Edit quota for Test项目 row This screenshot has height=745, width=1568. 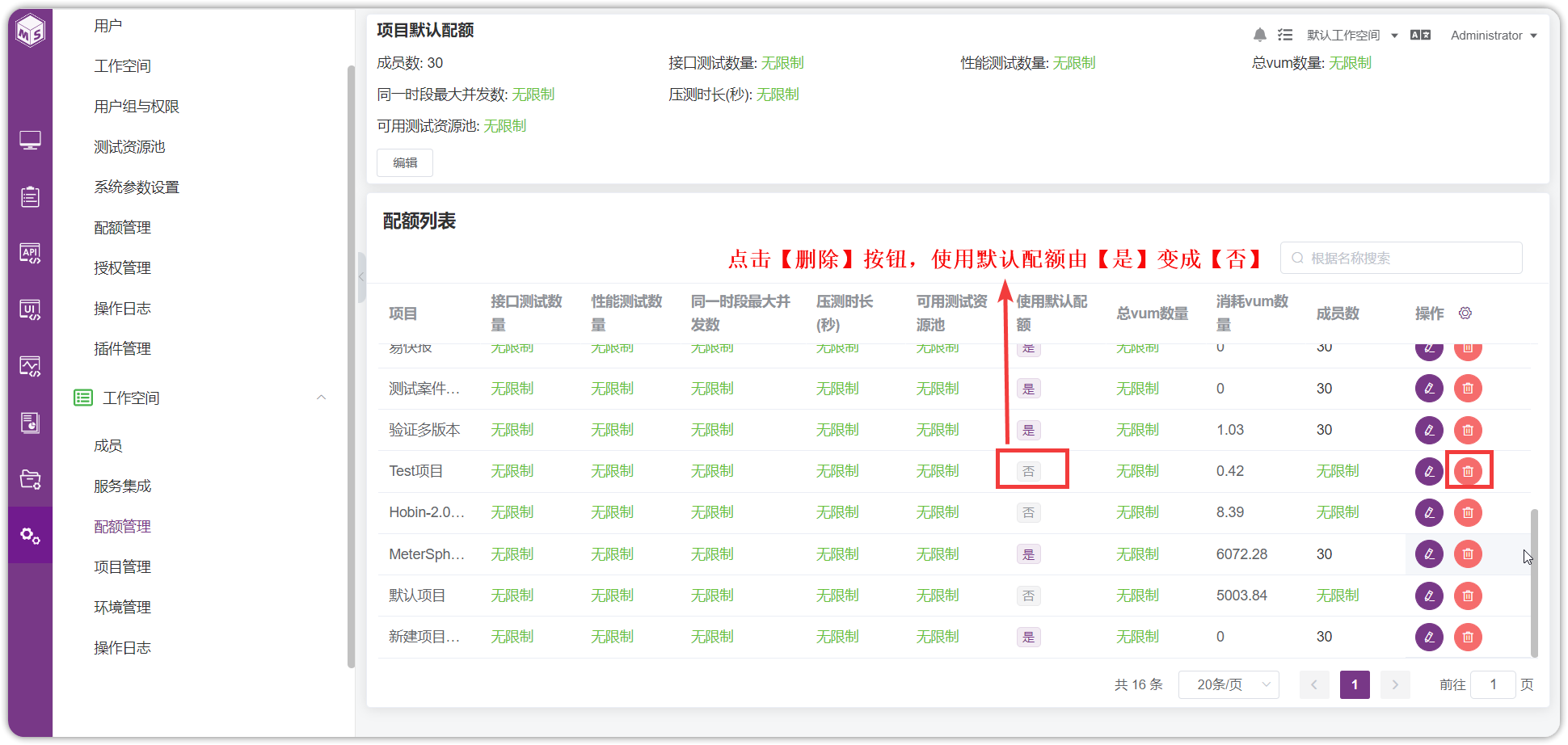pyautogui.click(x=1429, y=471)
